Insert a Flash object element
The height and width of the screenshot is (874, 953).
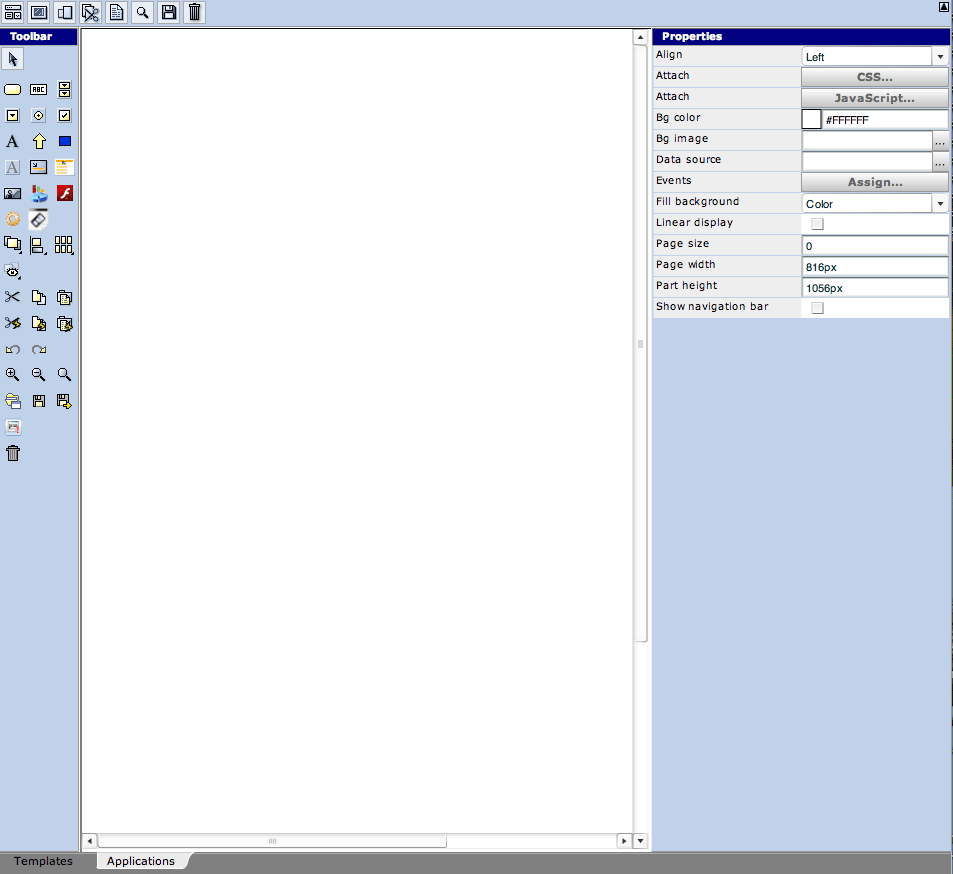click(65, 194)
